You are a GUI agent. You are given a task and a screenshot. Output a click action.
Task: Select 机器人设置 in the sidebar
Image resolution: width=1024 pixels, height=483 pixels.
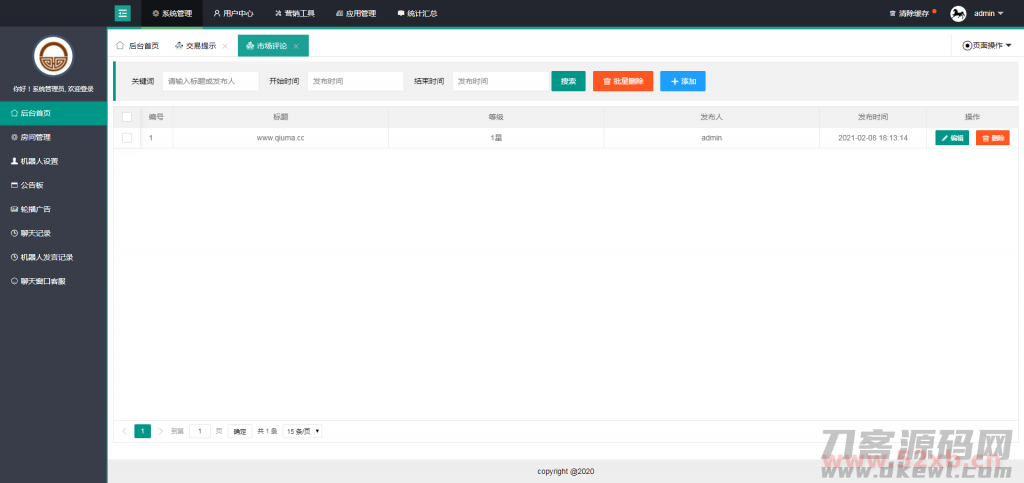coord(40,161)
